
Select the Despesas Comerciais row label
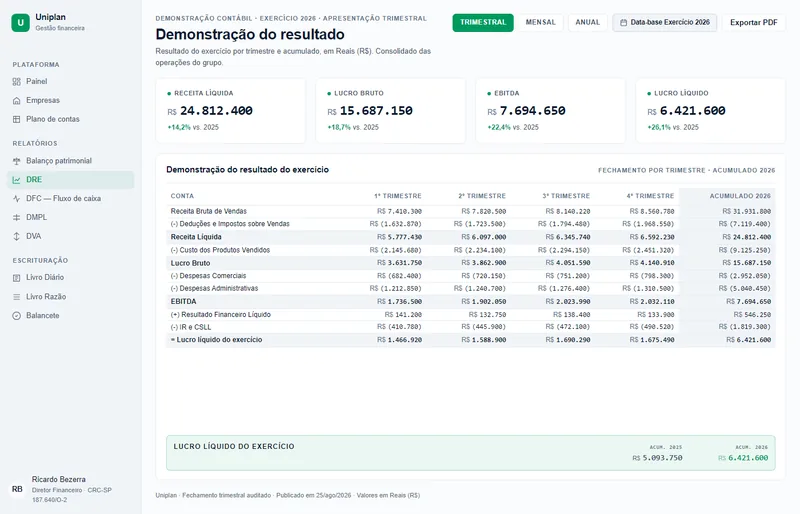click(208, 276)
